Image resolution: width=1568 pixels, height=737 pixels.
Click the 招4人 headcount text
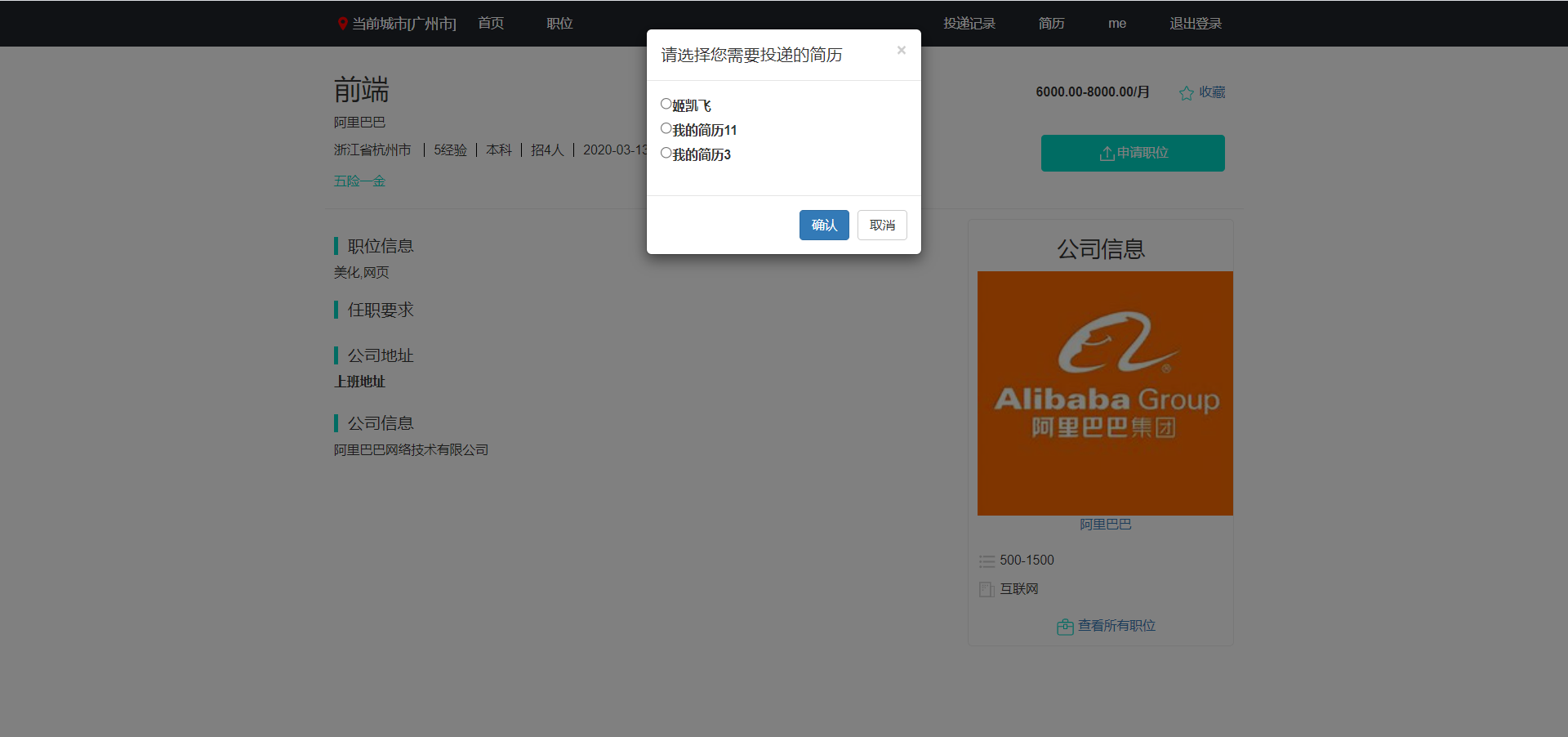coord(547,150)
